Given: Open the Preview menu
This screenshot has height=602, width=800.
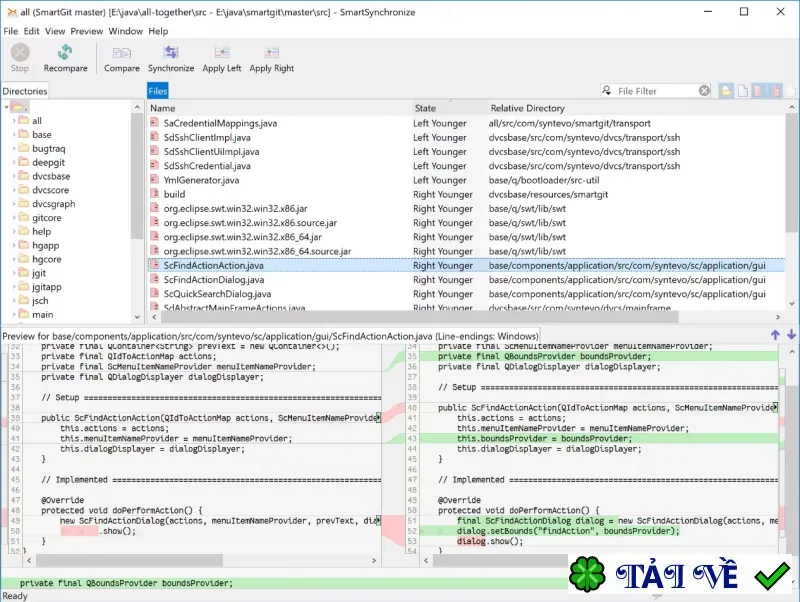Looking at the screenshot, I should pyautogui.click(x=86, y=31).
